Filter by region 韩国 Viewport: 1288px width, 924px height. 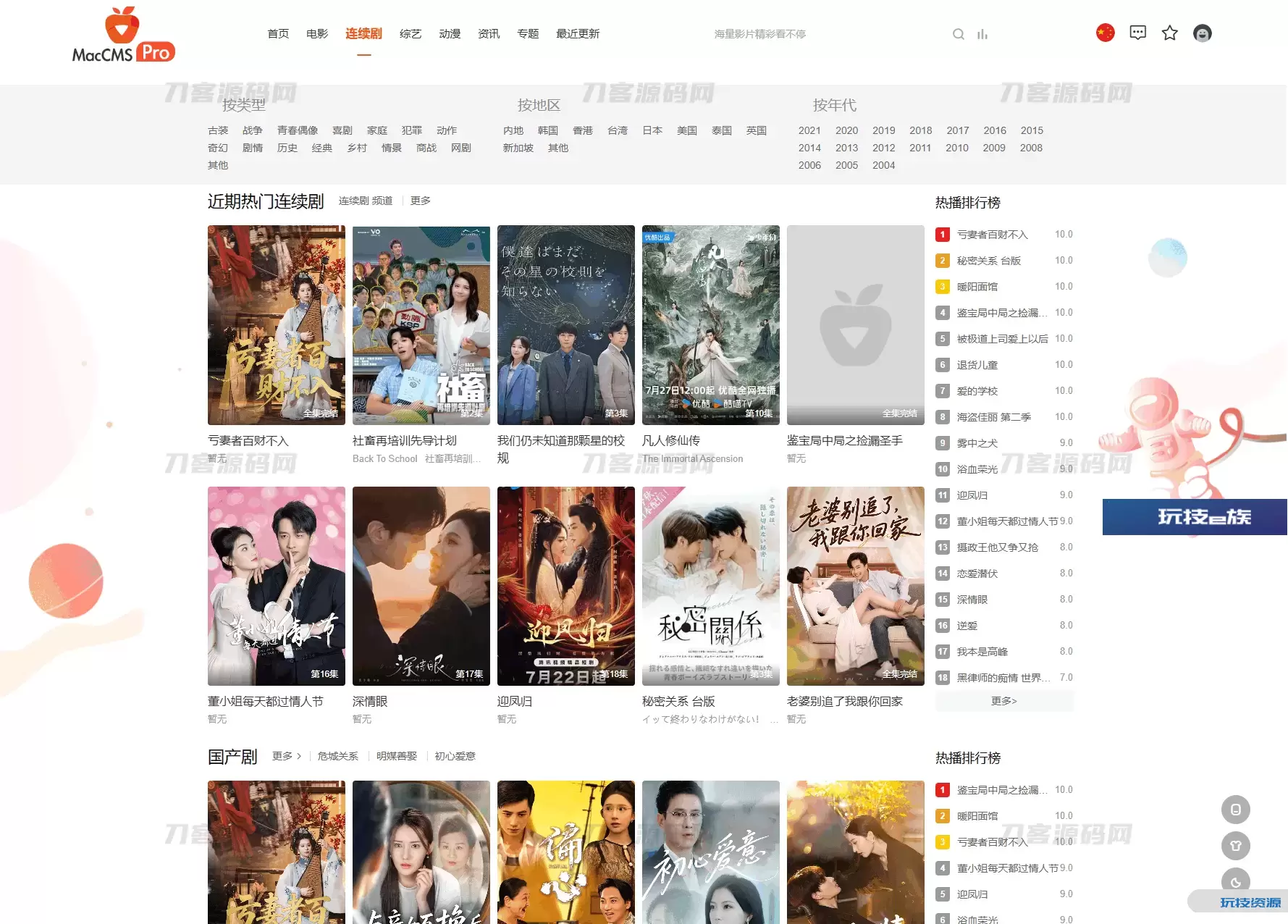click(x=548, y=130)
